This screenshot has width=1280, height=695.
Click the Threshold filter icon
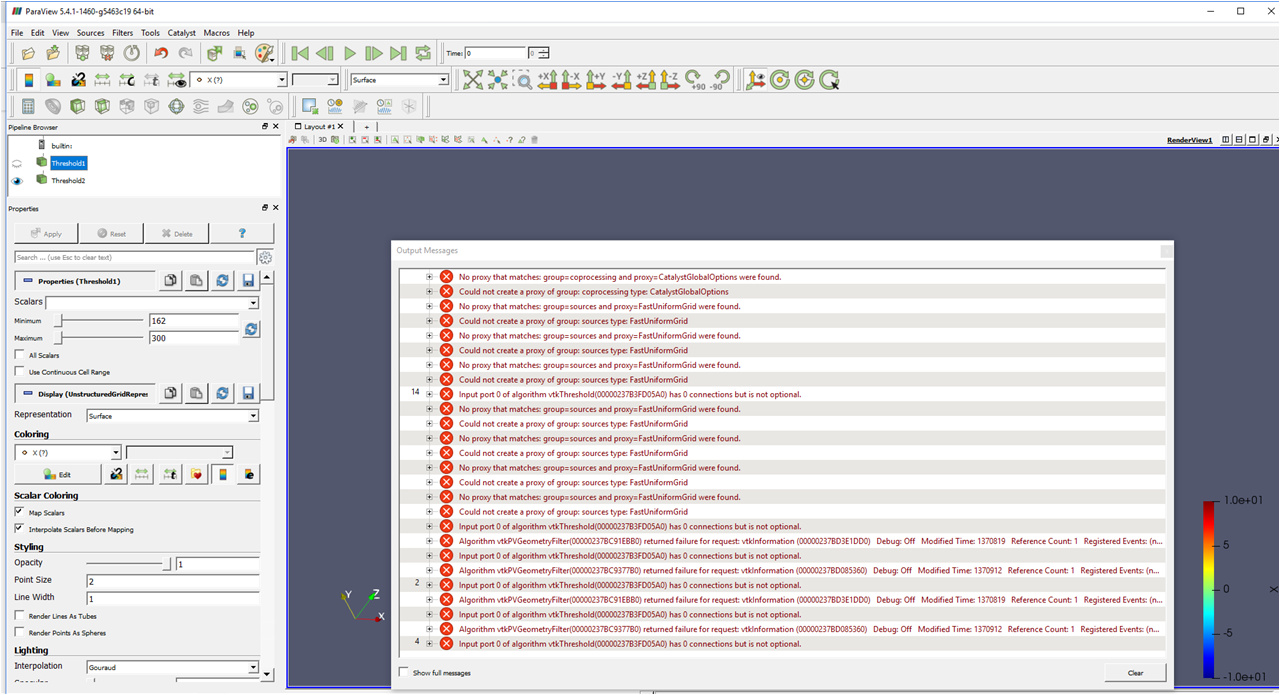pos(127,106)
